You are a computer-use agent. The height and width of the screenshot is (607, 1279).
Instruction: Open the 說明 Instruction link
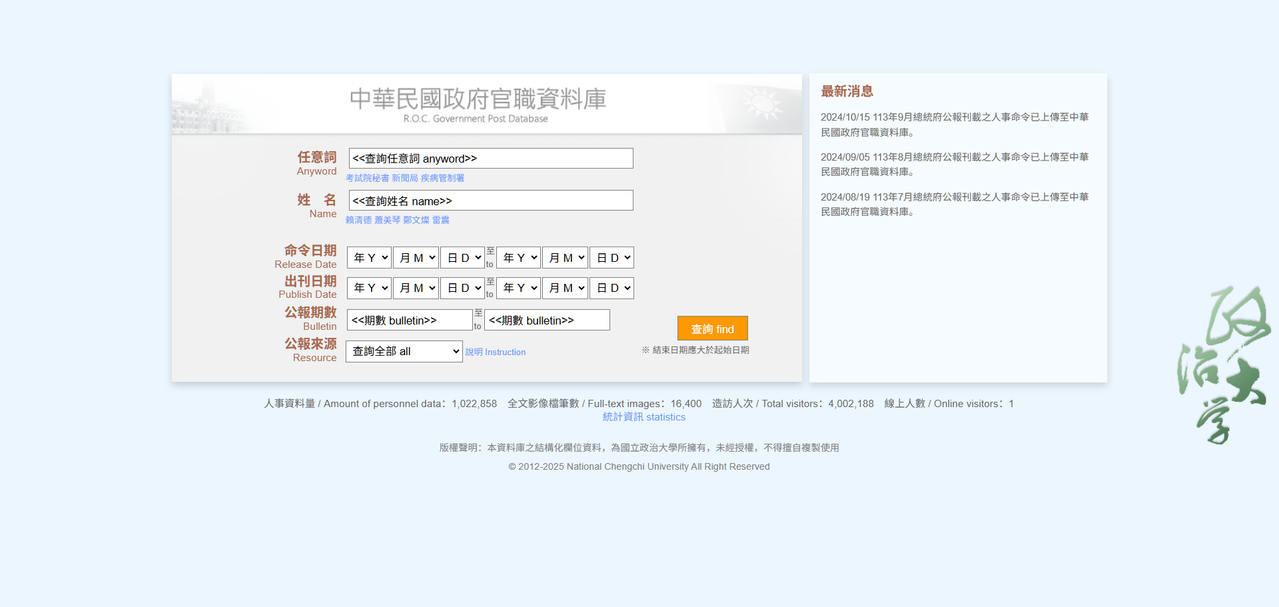tap(495, 352)
